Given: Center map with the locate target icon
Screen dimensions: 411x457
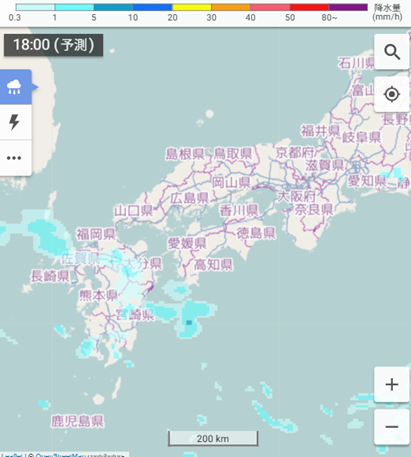Looking at the screenshot, I should coord(392,94).
